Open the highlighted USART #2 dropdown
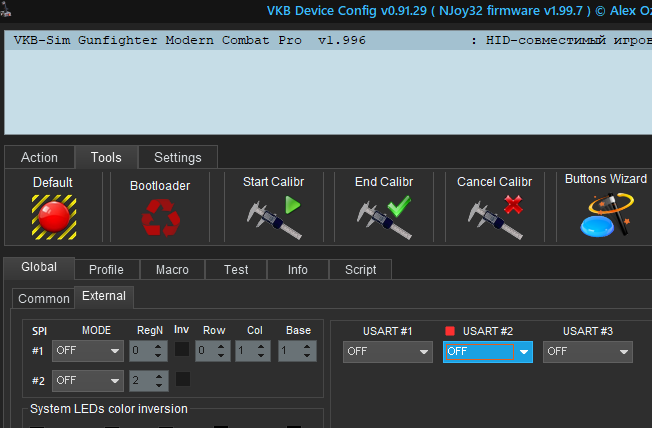Viewport: 652px width, 428px height. coord(487,351)
